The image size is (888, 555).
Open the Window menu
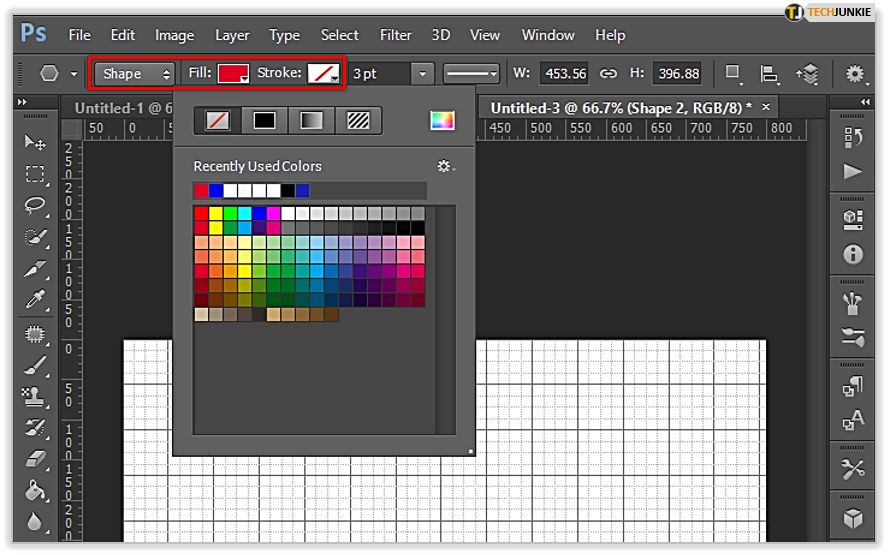click(x=548, y=35)
